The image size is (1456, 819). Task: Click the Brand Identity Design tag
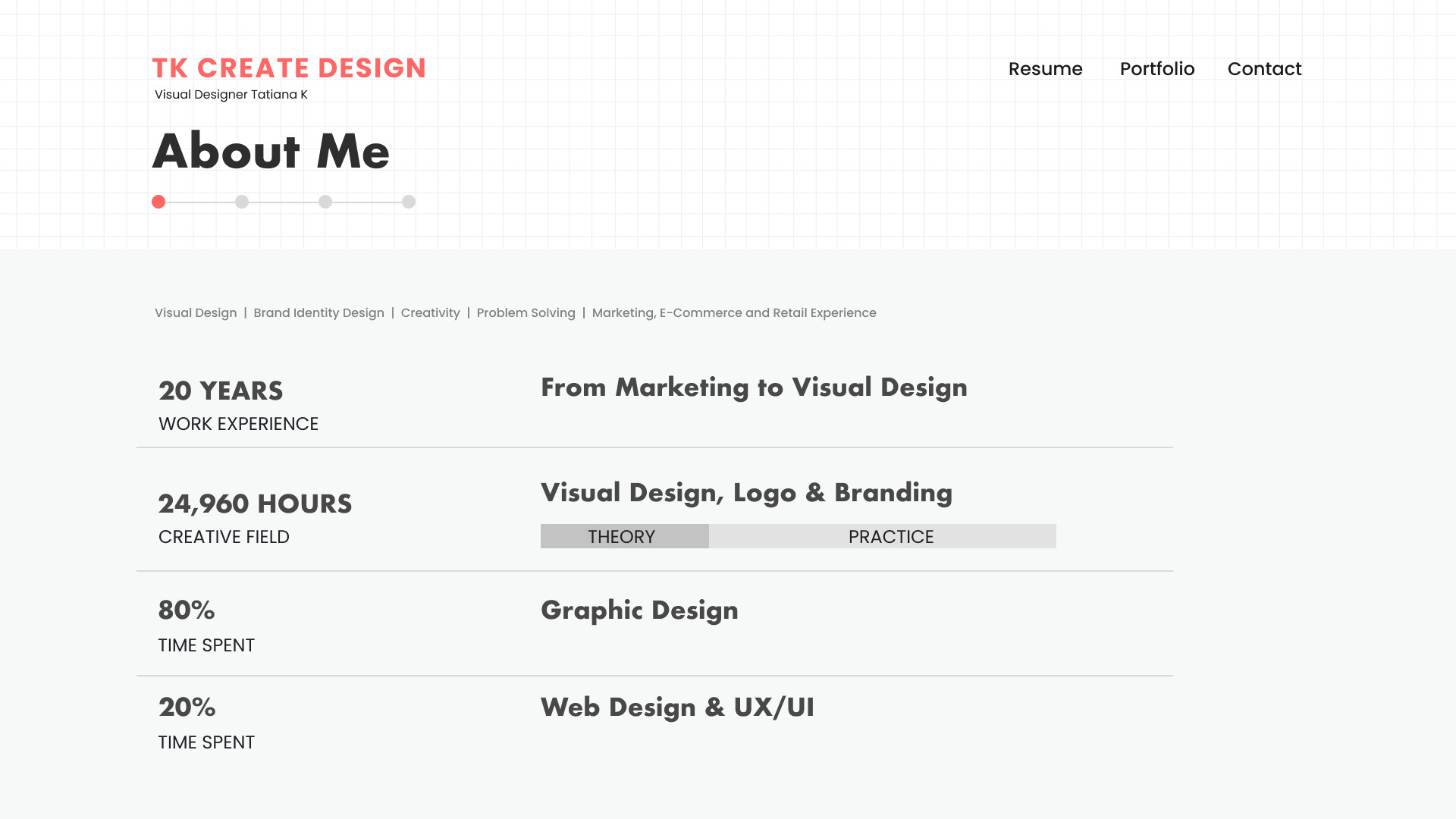318,313
